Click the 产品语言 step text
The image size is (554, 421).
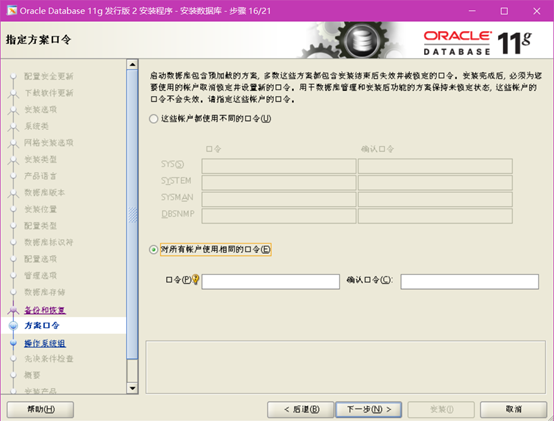click(40, 176)
